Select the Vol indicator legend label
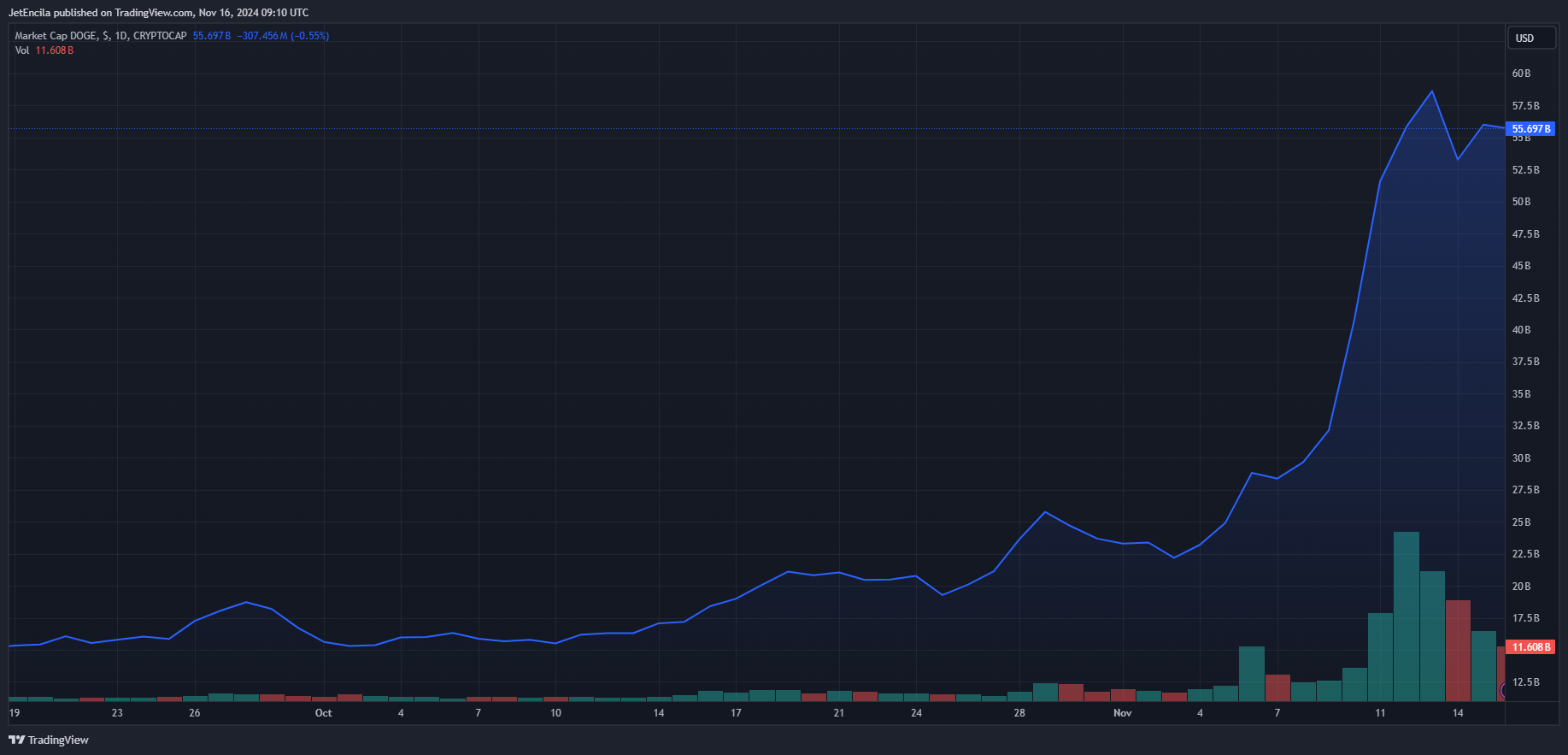Screen dimensions: 1568x755 click(22, 50)
